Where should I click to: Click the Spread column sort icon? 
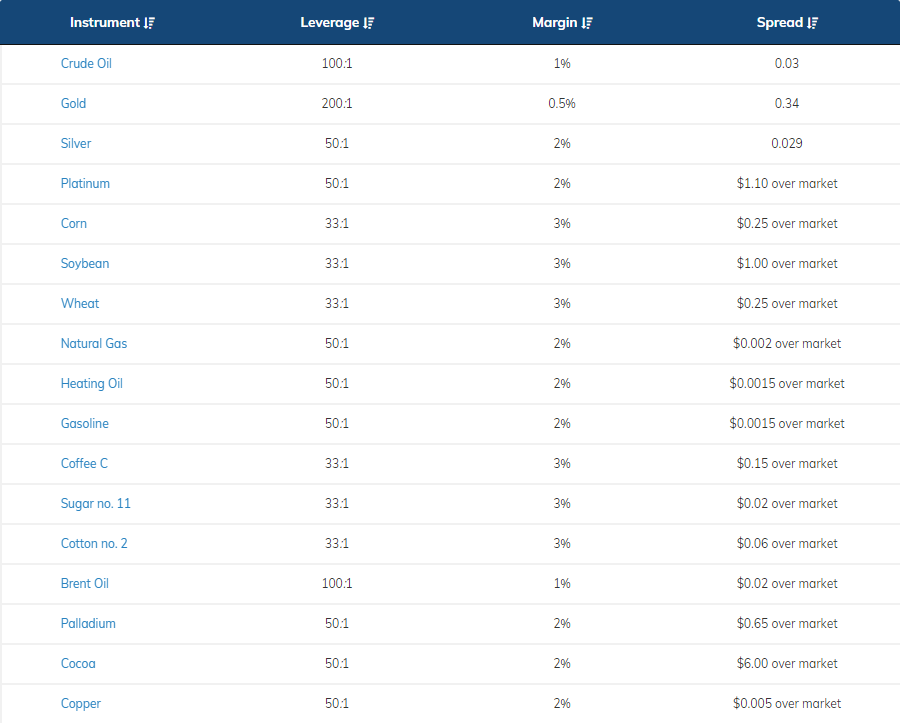(x=813, y=23)
